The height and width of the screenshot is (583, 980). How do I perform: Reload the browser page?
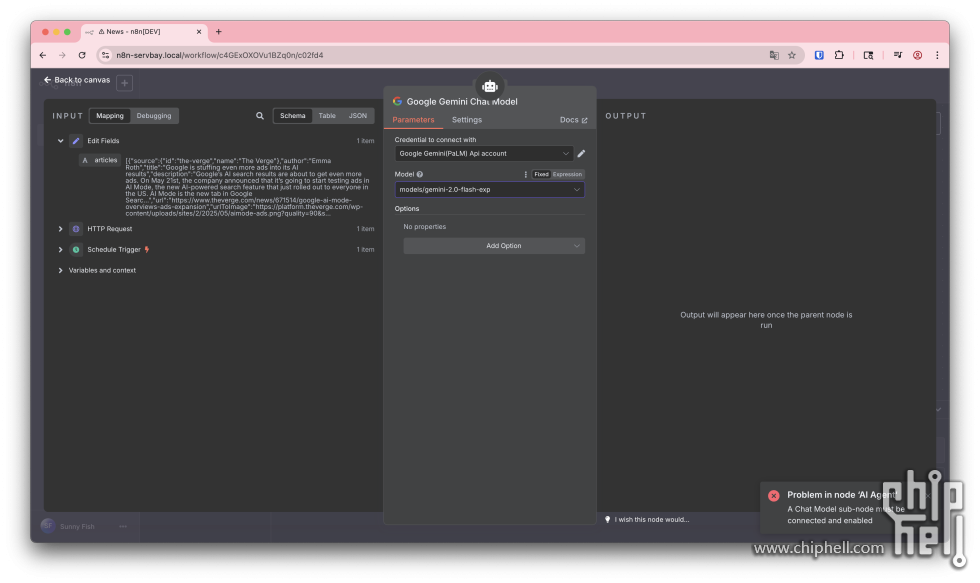click(x=82, y=56)
